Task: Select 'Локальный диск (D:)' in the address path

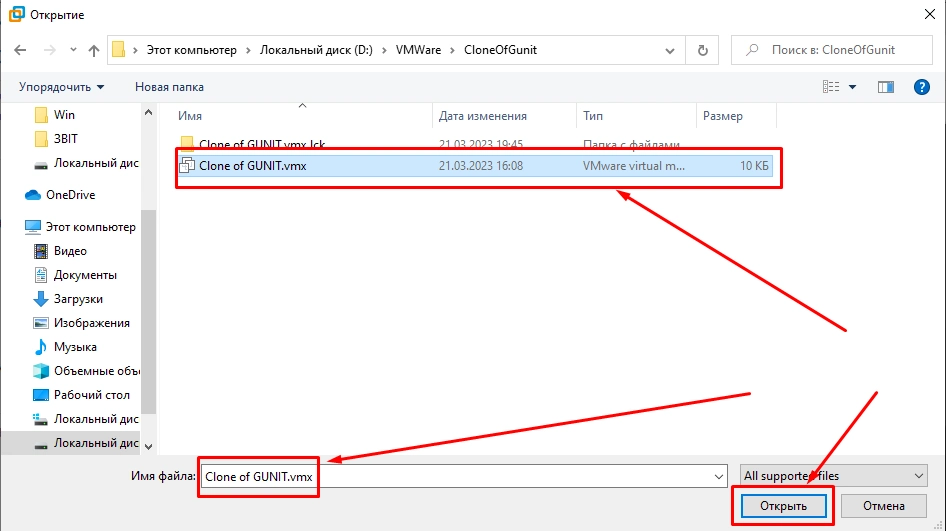Action: coord(316,50)
